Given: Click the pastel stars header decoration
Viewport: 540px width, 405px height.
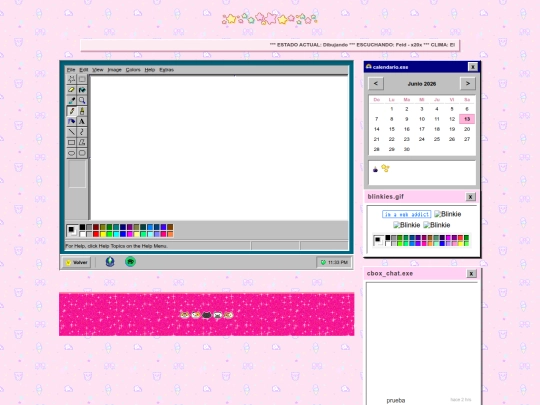Looking at the screenshot, I should click(x=269, y=19).
